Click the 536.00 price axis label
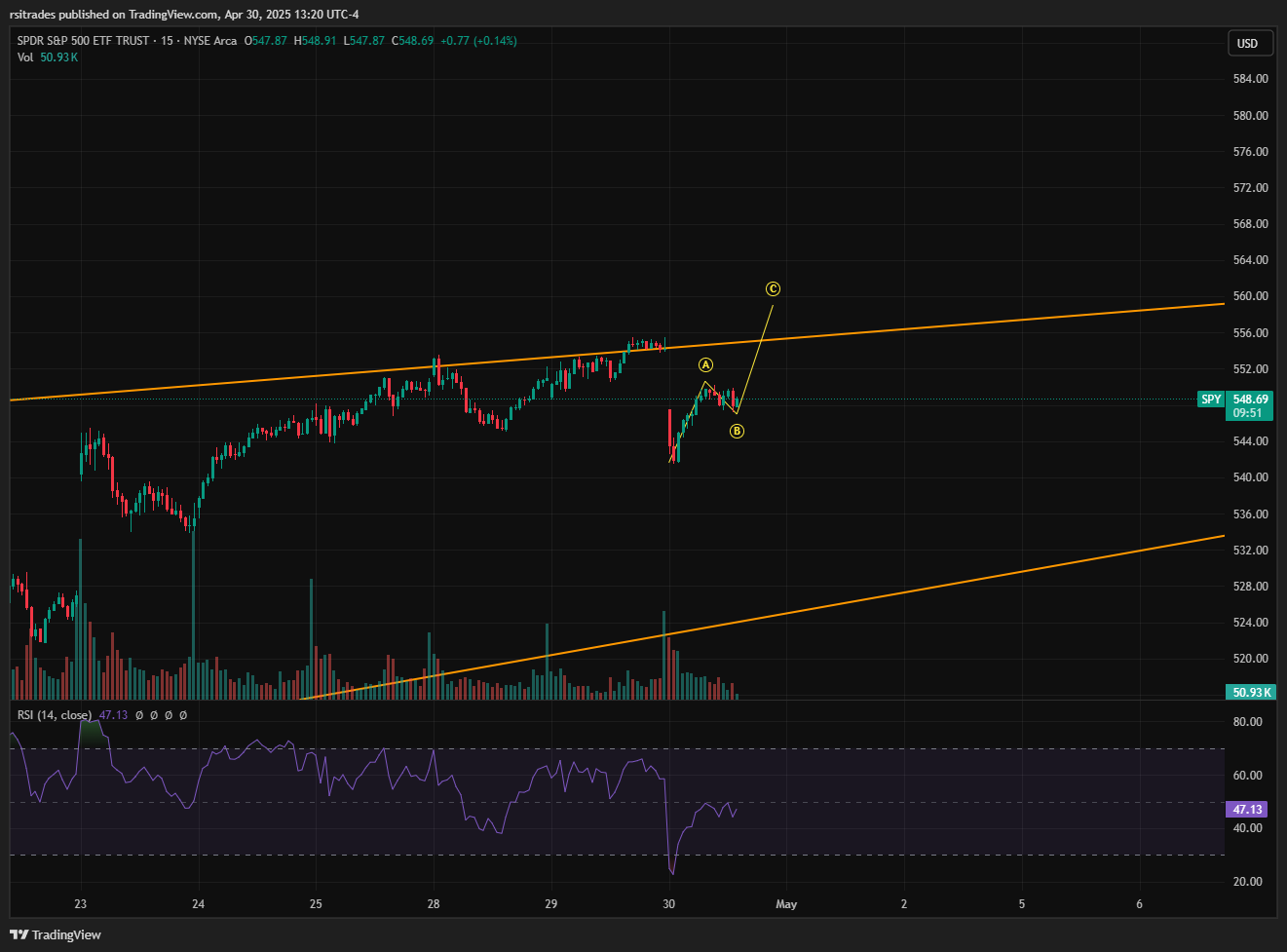Screen dimensions: 1287x952 click(x=1251, y=514)
